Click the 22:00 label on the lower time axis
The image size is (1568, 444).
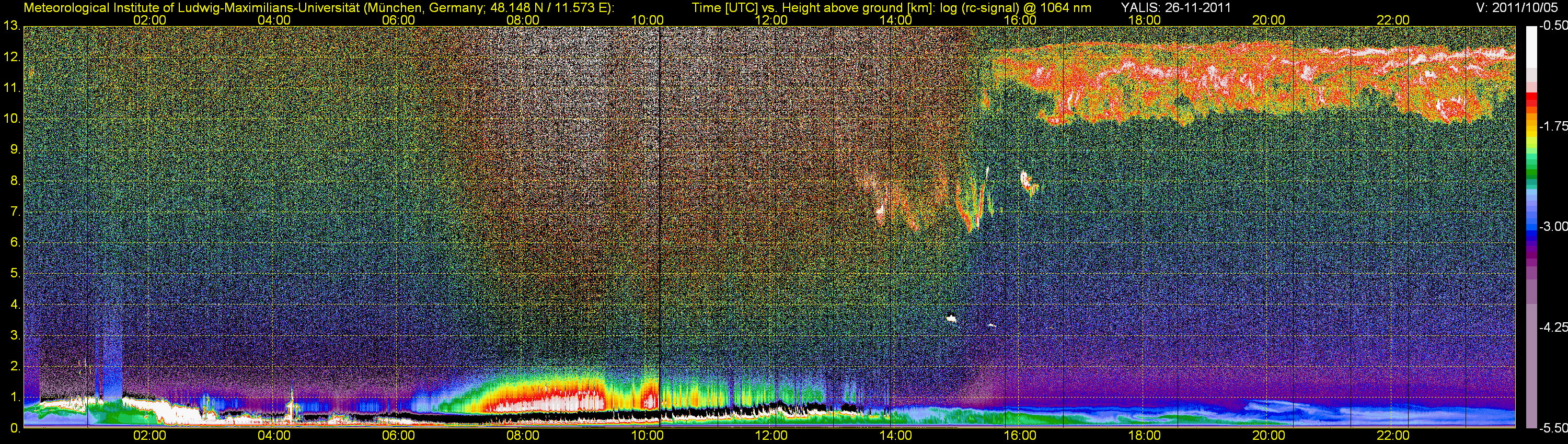[x=1393, y=436]
